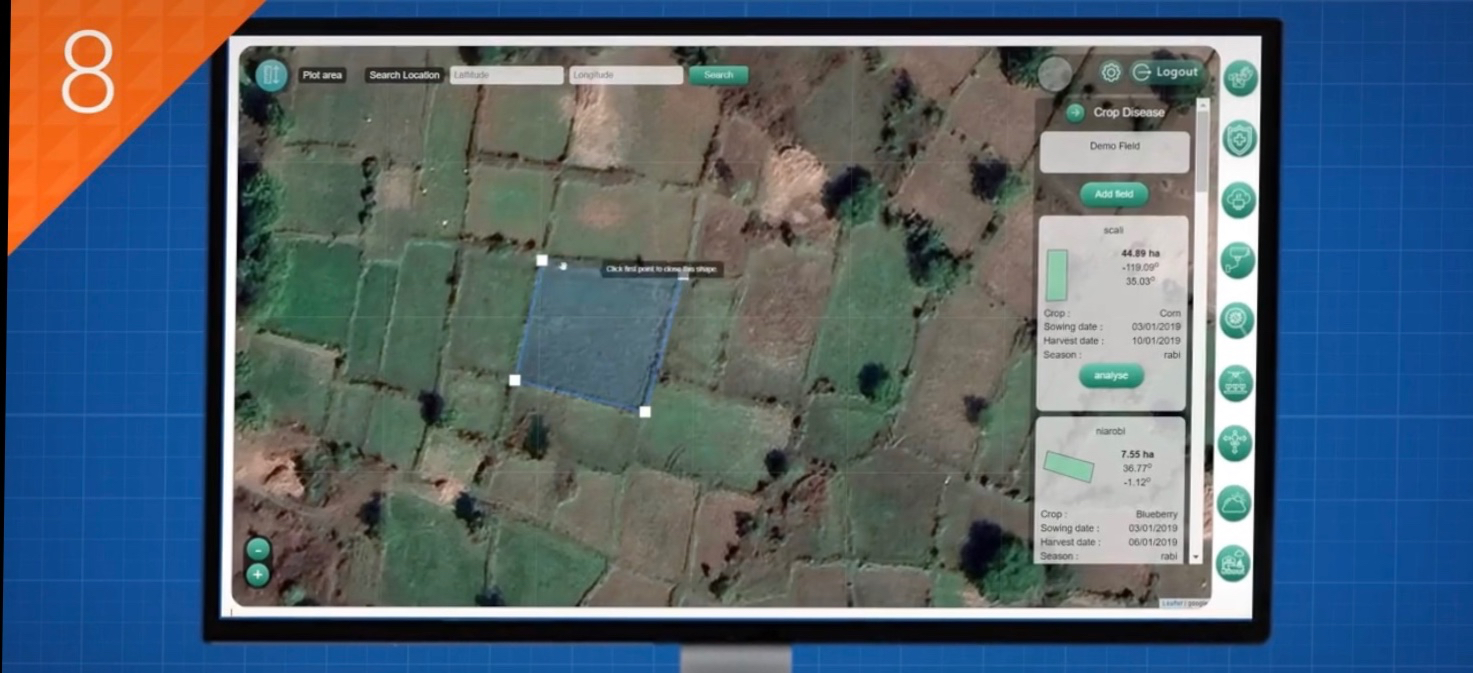Log out using the Logout button
This screenshot has width=1473, height=673.
pos(1167,72)
